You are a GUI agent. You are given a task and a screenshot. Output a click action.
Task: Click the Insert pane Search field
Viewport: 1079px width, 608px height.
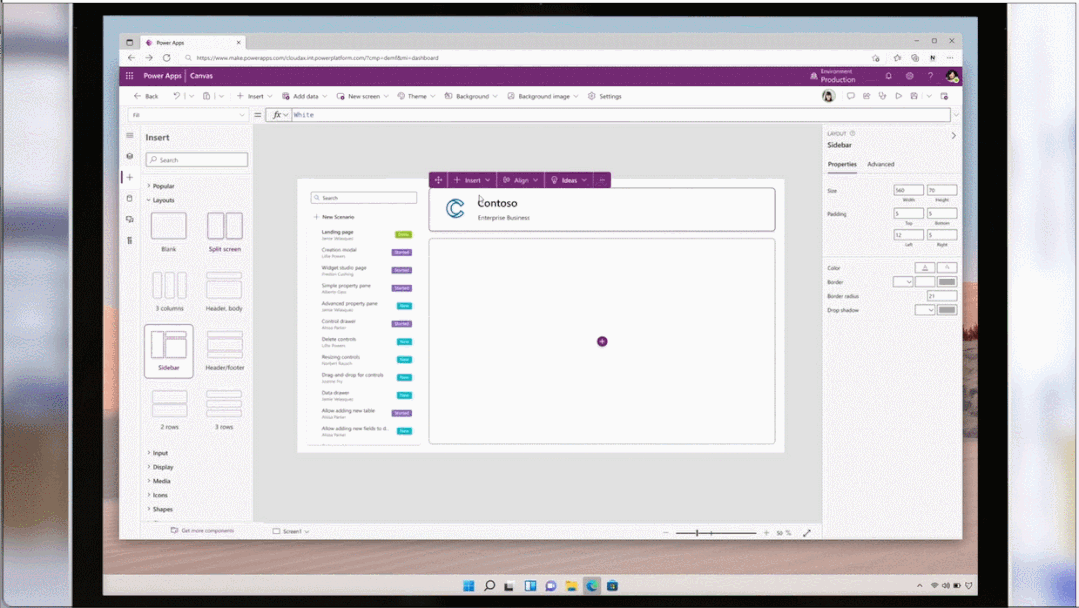click(x=197, y=160)
